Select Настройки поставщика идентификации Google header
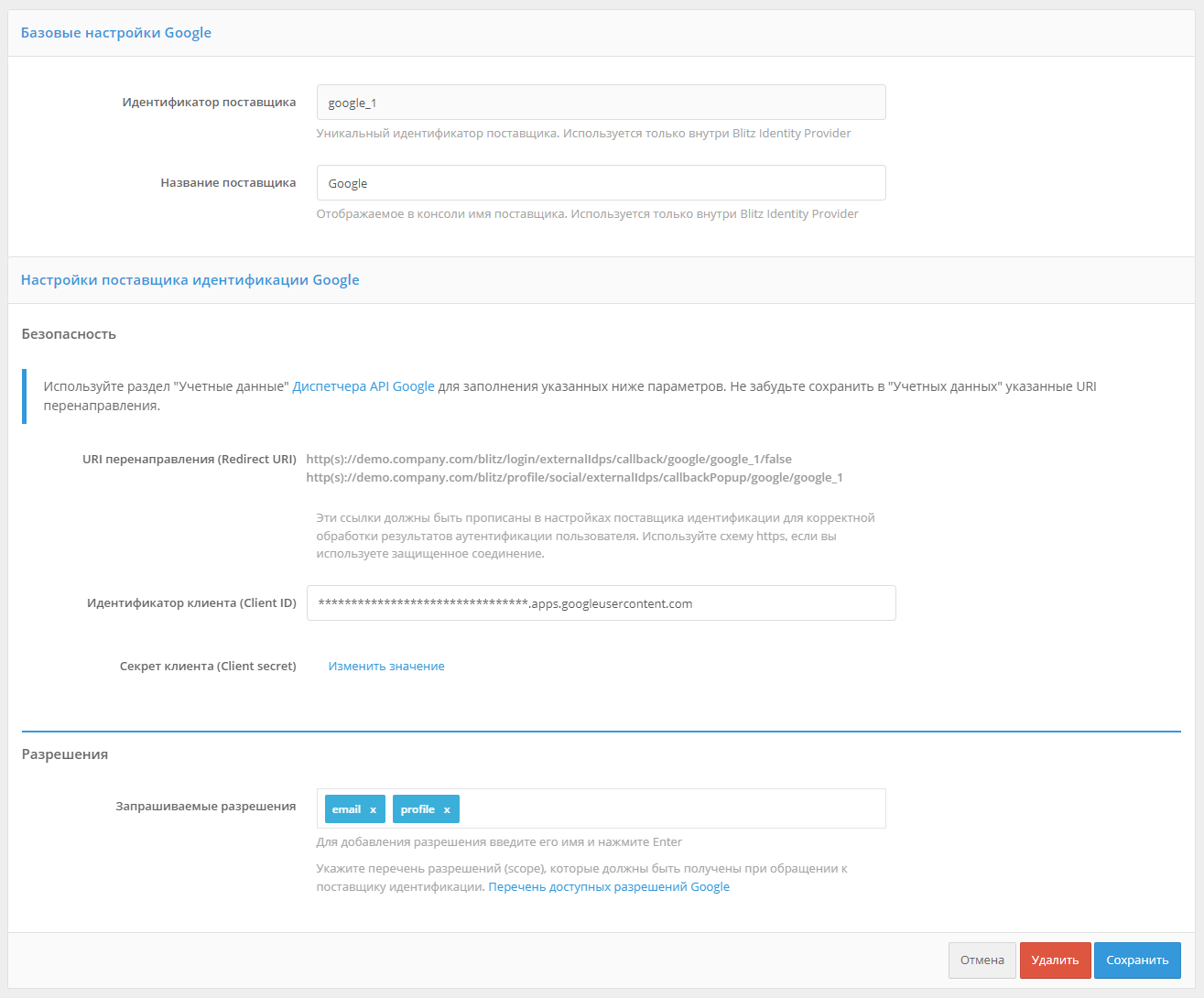 point(190,280)
